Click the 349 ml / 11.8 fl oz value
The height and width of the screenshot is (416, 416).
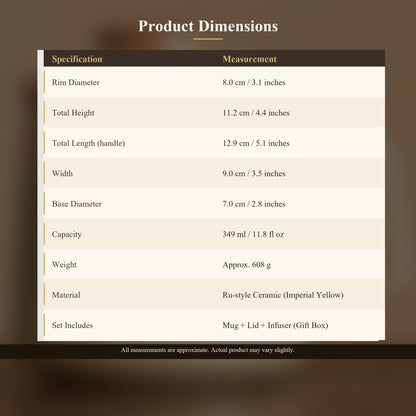tap(253, 234)
